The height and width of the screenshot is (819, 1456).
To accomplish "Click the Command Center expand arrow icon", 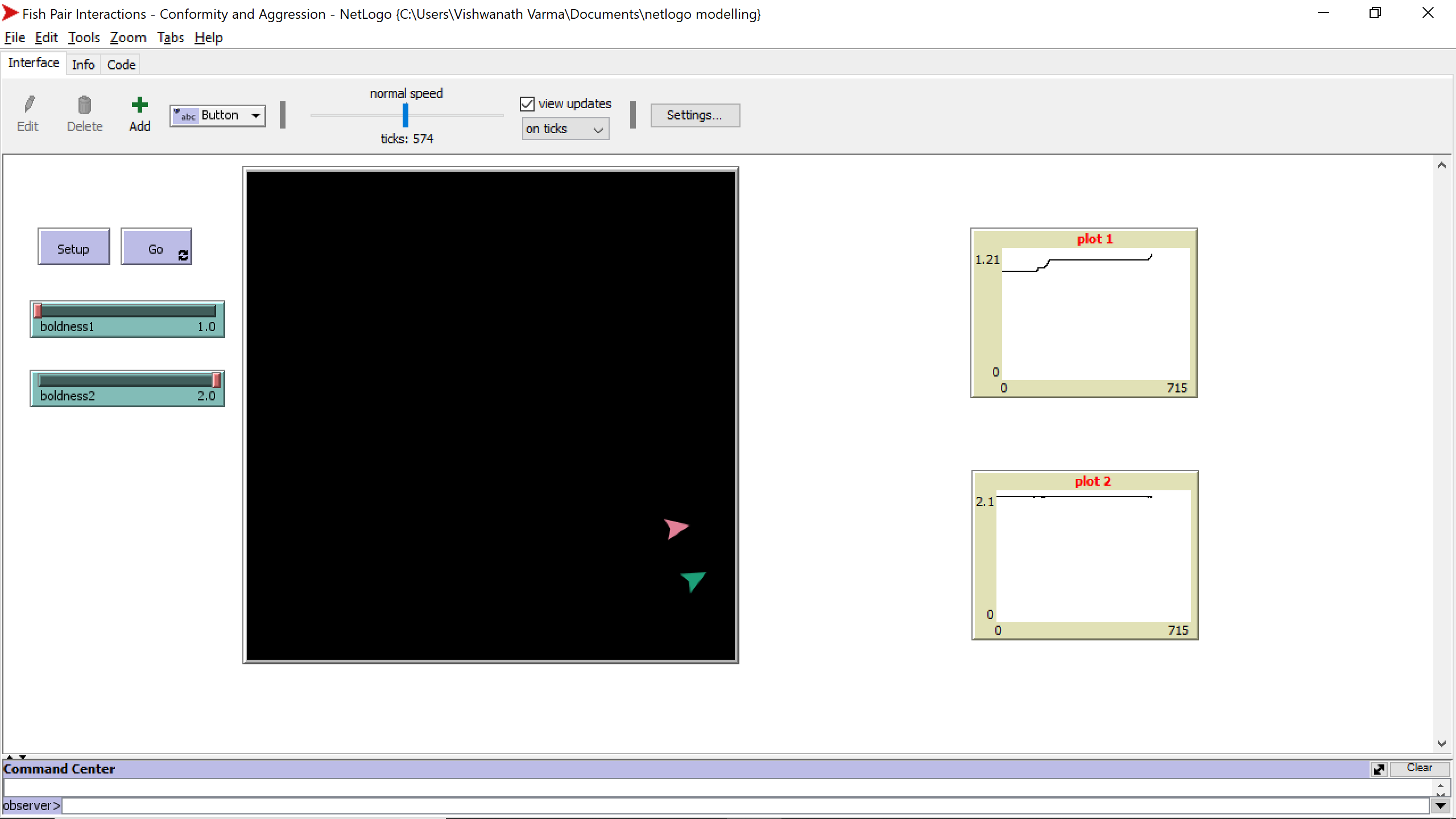I will pyautogui.click(x=1379, y=769).
